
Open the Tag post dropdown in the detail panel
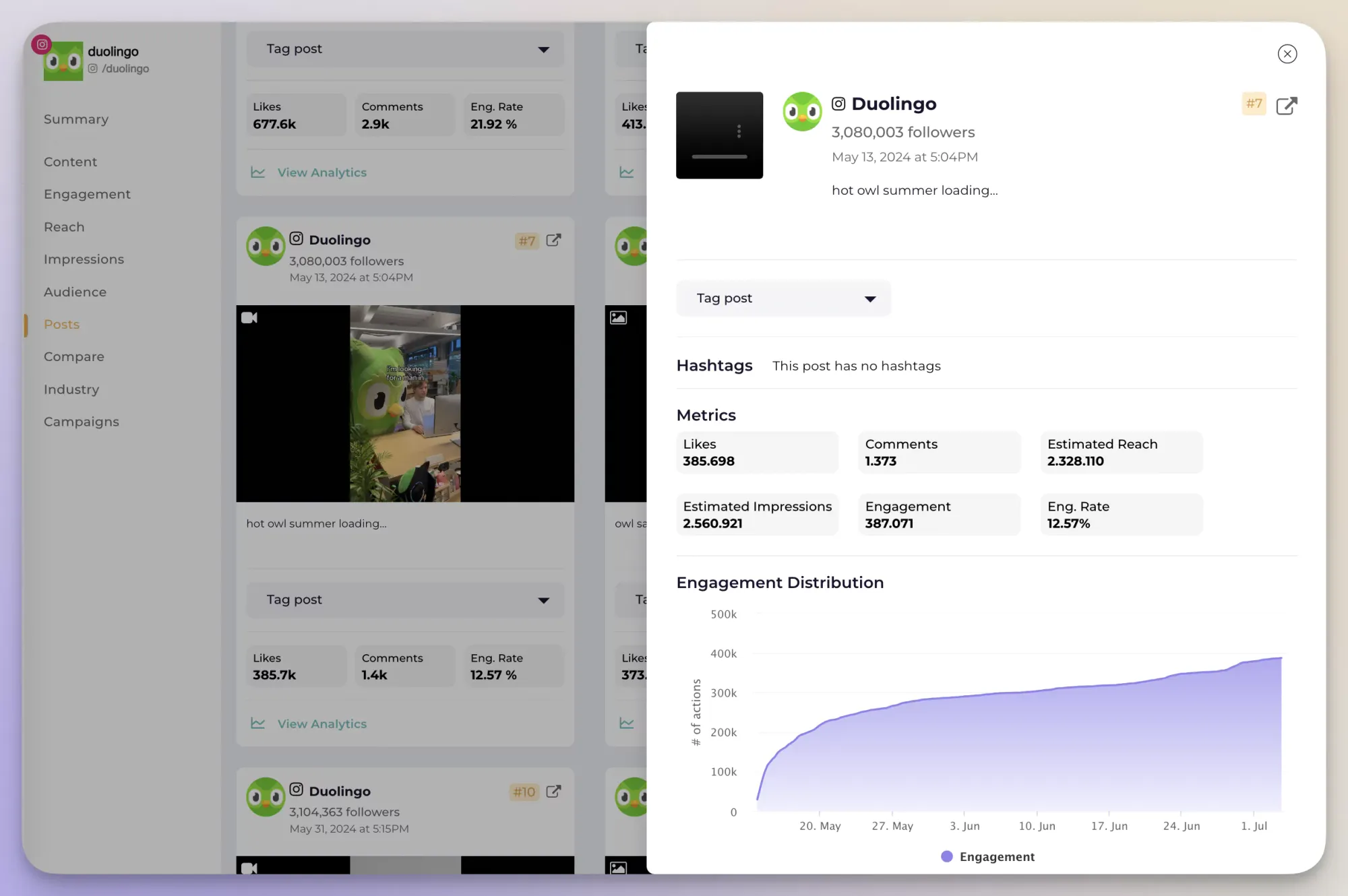pos(783,298)
